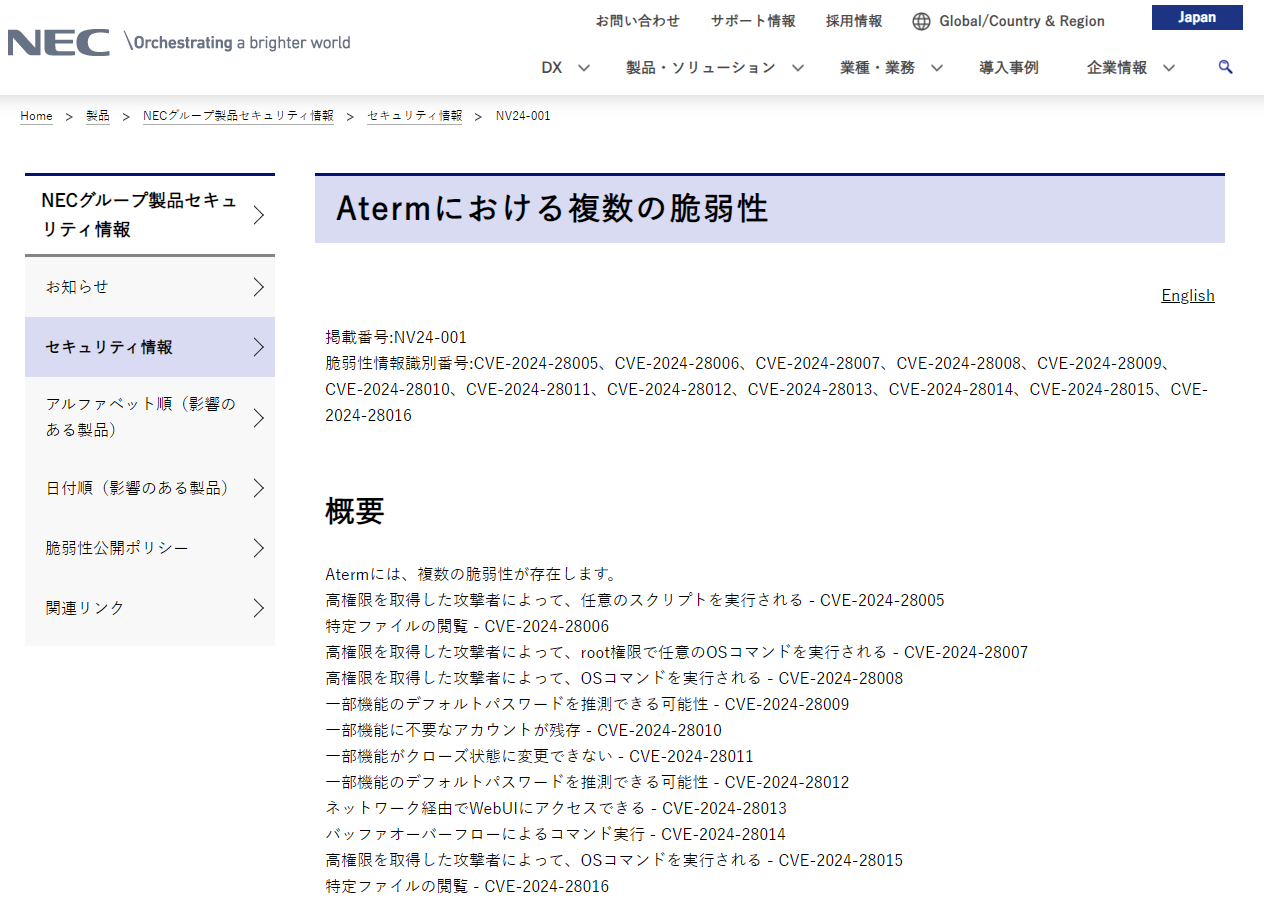Click arrow beside NECグループ製品セキュリティ情報 sidebar heading

(x=259, y=215)
